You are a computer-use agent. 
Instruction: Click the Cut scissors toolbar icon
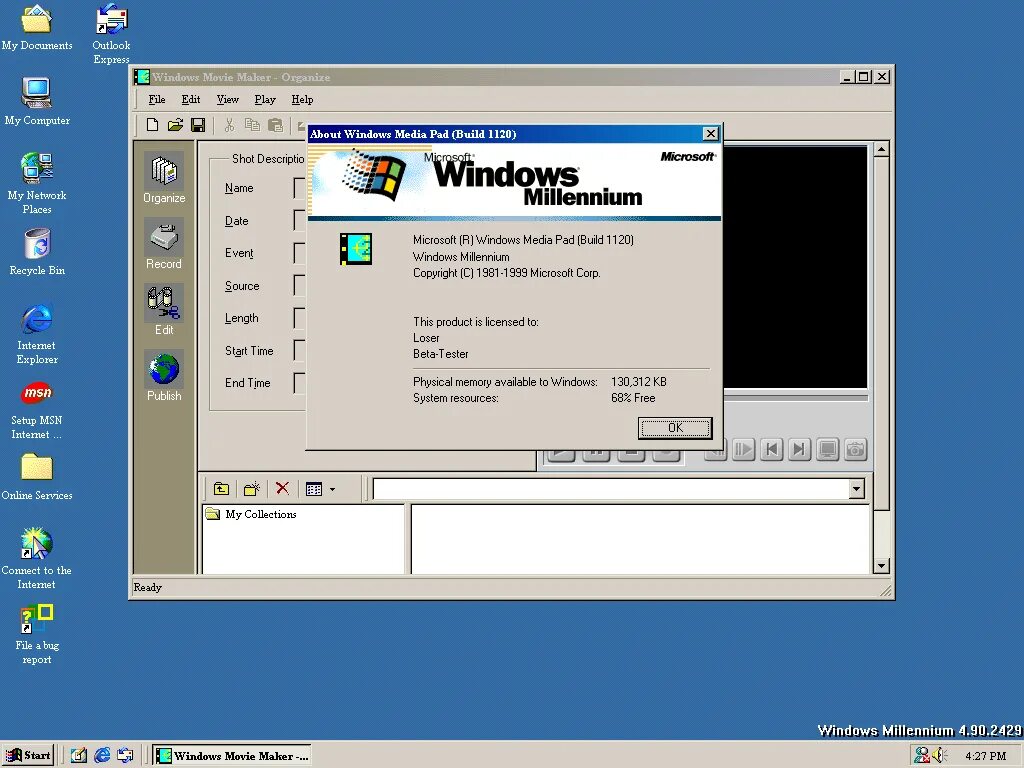(229, 125)
